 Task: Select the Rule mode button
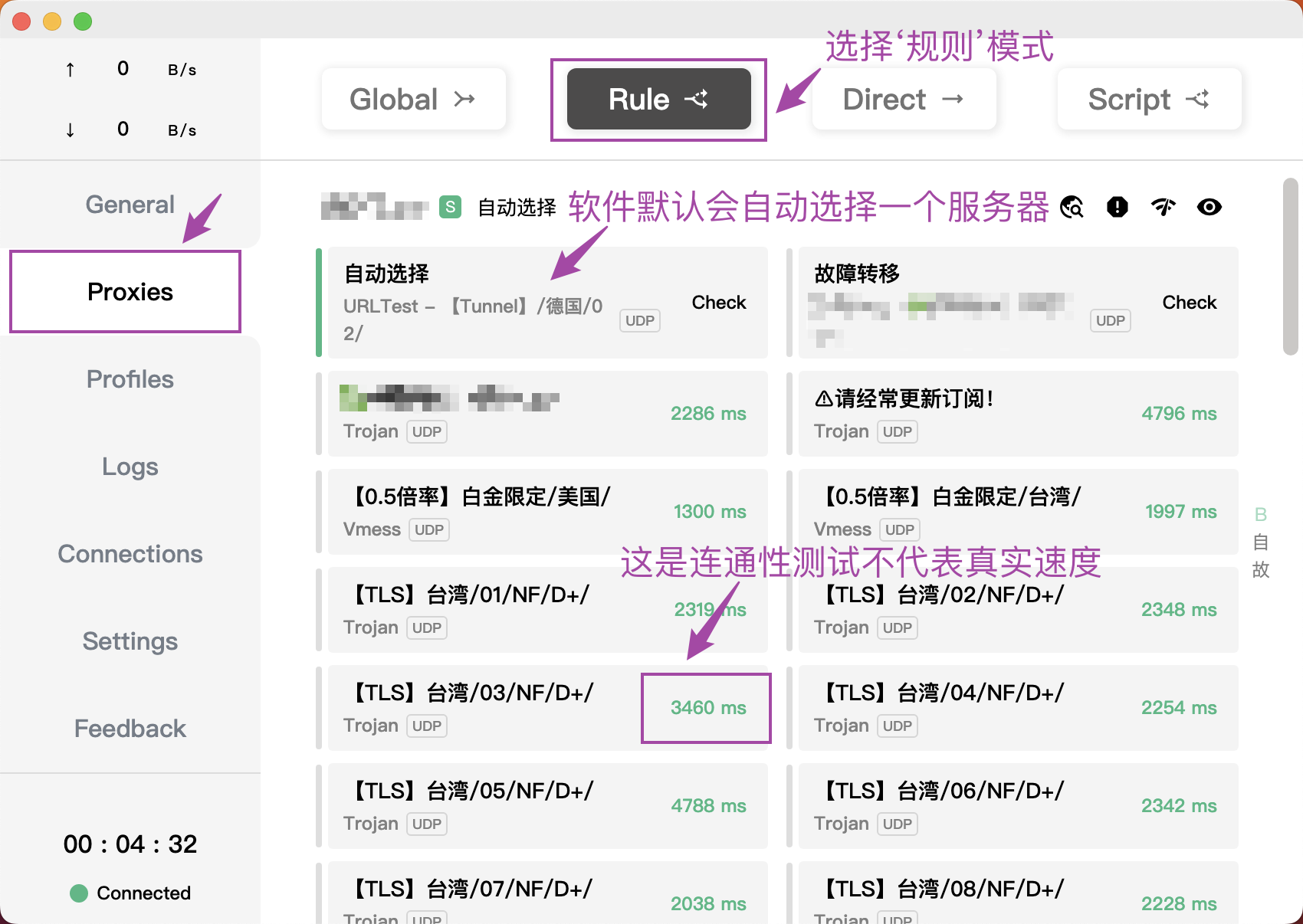click(x=658, y=100)
